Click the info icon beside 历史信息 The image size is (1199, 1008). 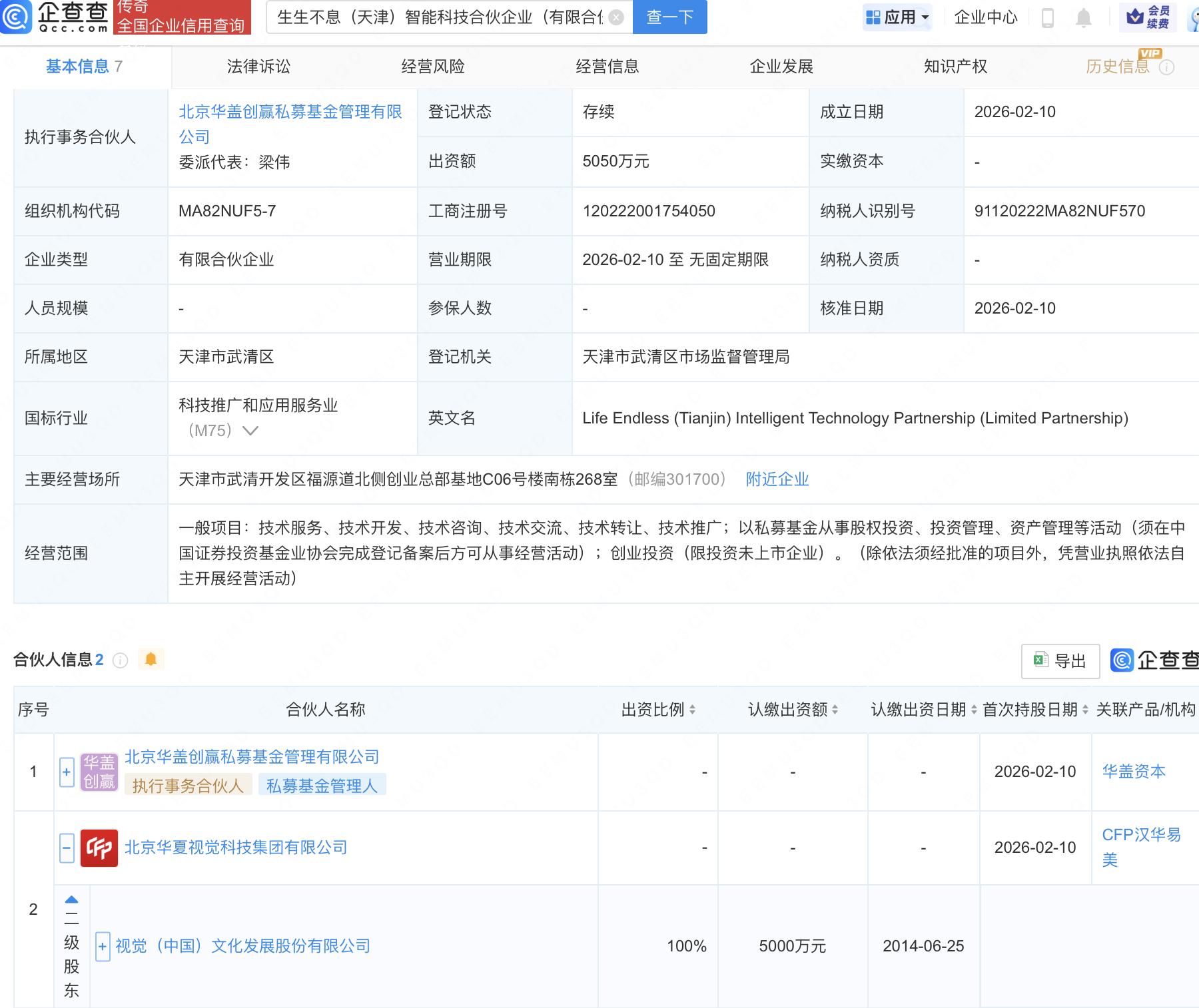[x=1167, y=67]
